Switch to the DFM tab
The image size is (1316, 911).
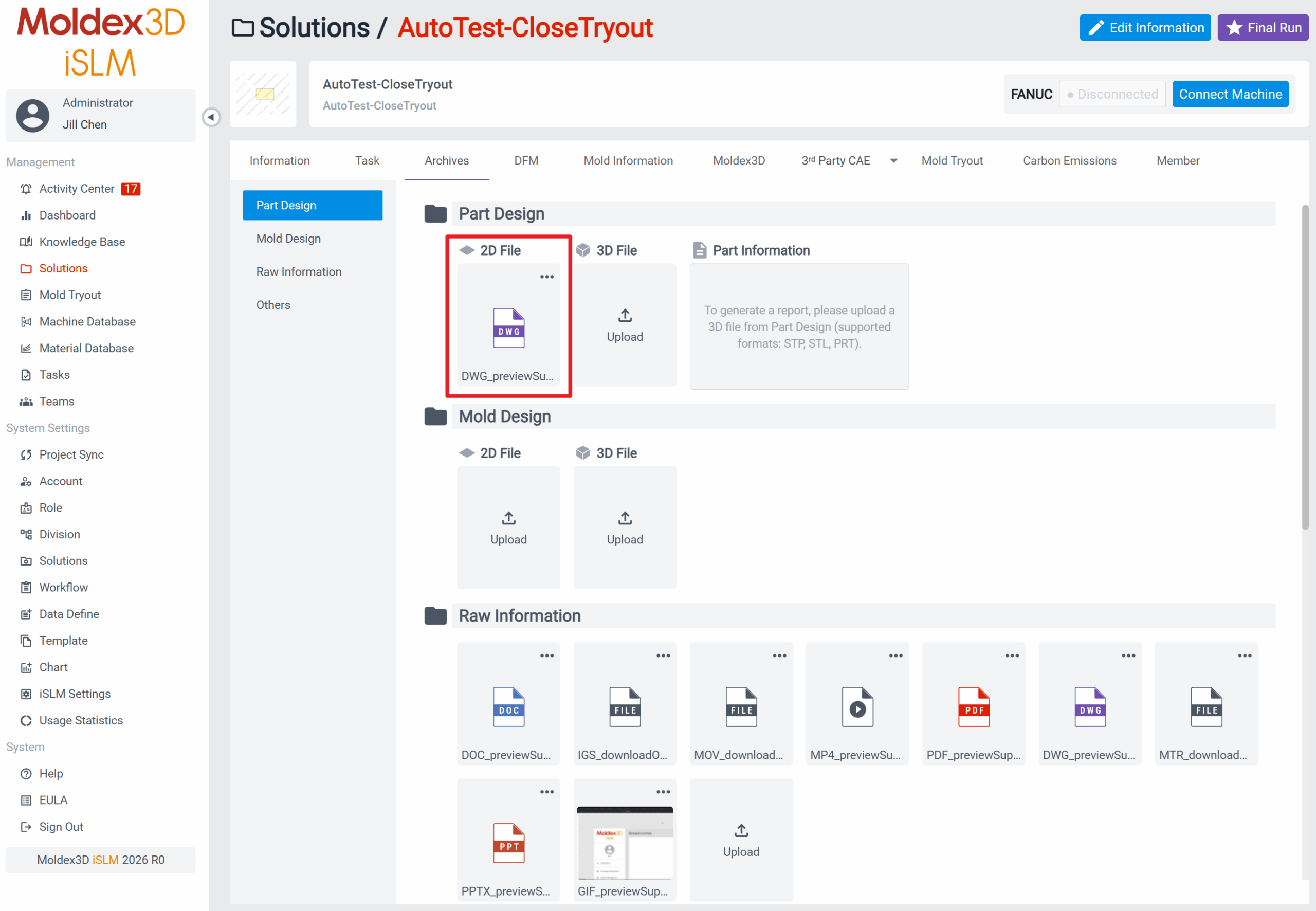[526, 161]
